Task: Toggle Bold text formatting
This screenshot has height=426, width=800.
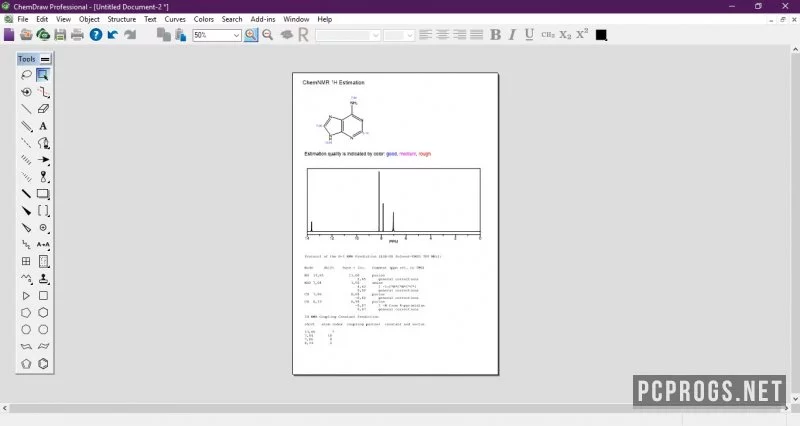Action: [x=495, y=35]
